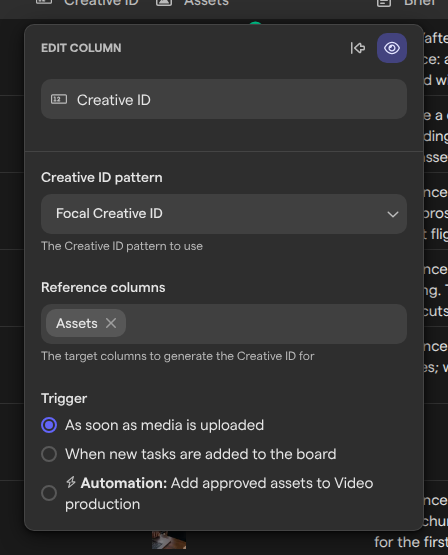448x555 pixels.
Task: Click the Assets column image icon
Action: point(164,2)
